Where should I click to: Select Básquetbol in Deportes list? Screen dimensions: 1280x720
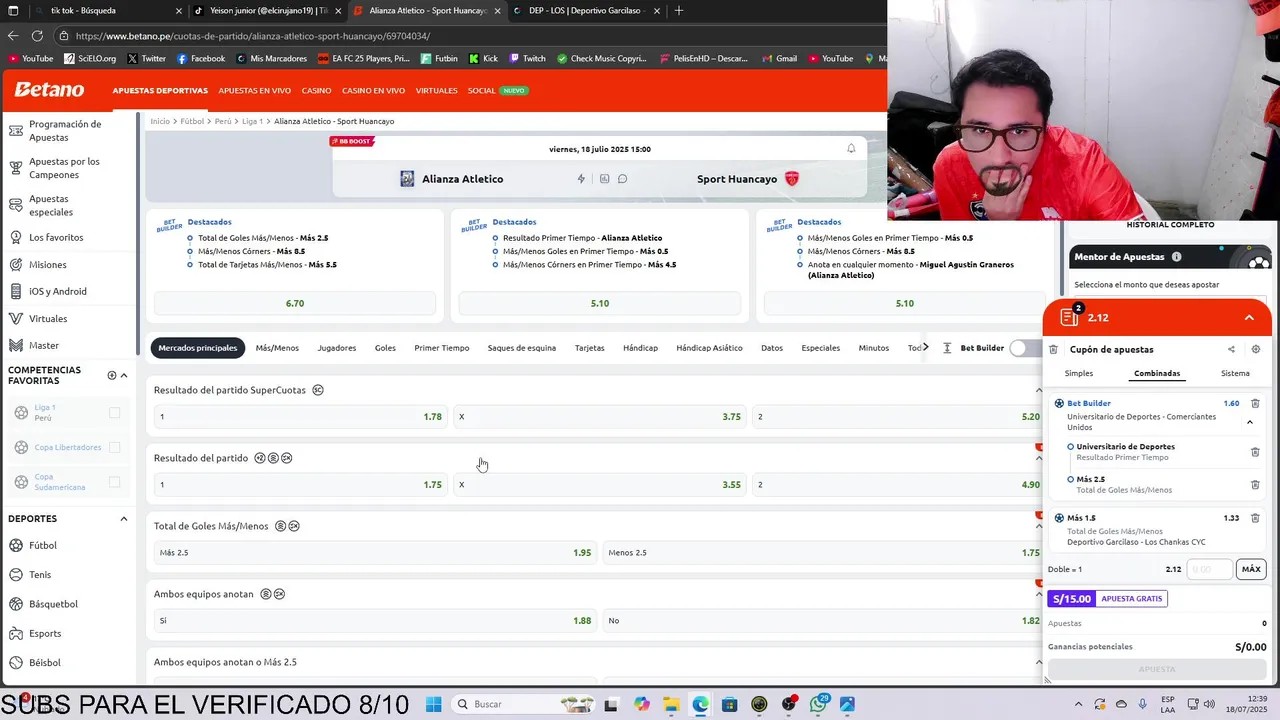53,604
